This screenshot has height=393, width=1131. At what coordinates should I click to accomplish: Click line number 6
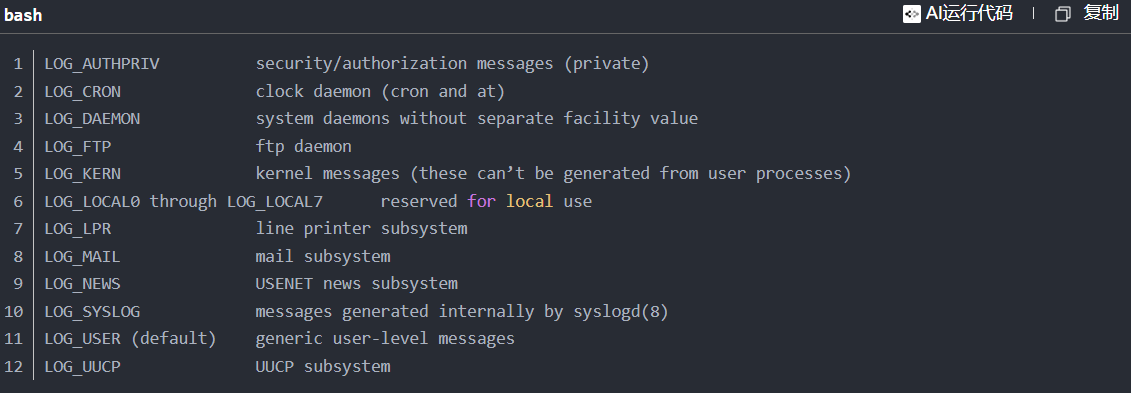(x=18, y=201)
